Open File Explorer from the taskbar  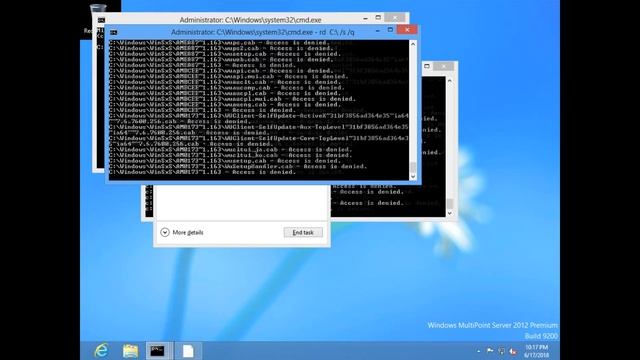tap(130, 351)
